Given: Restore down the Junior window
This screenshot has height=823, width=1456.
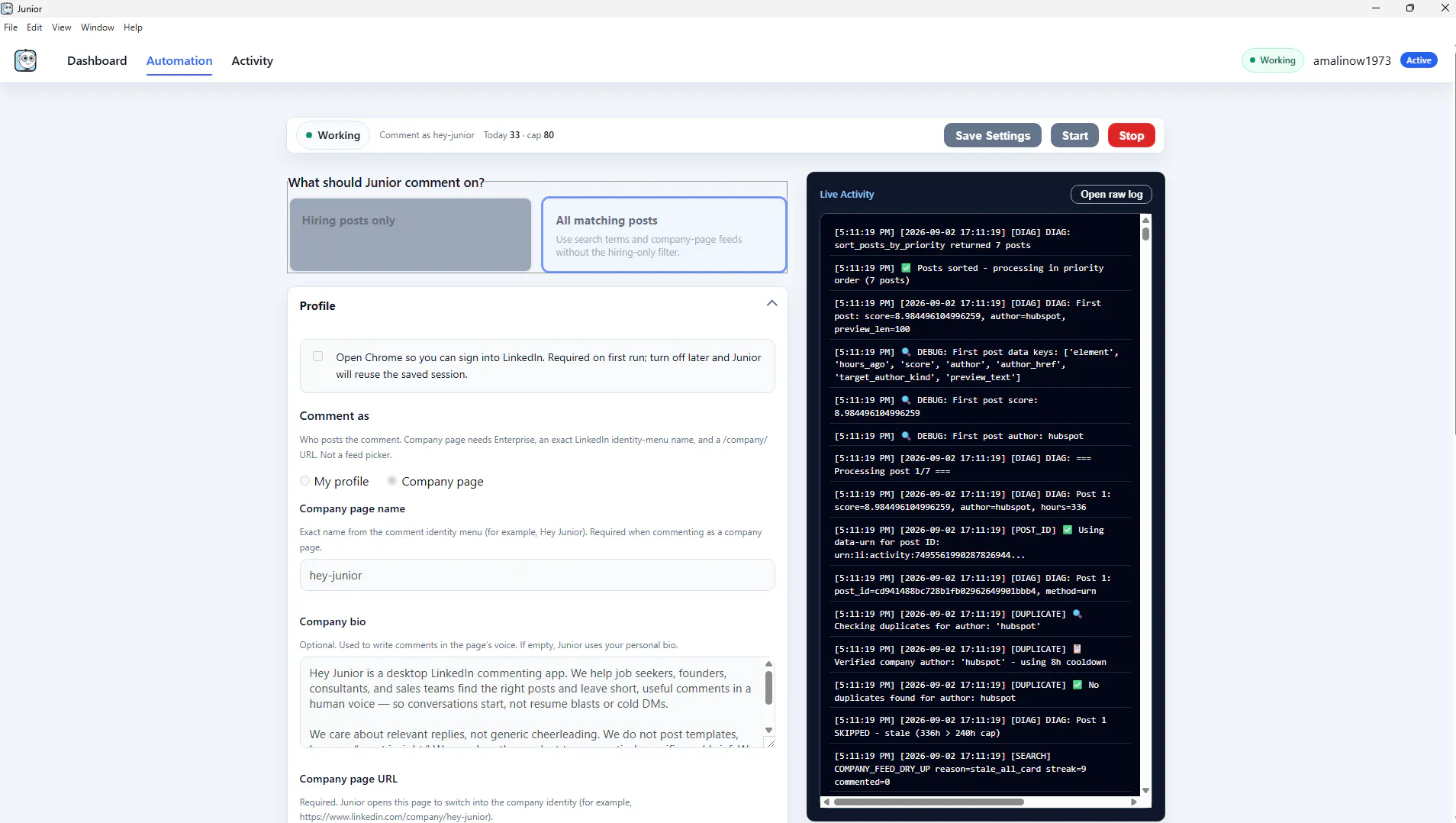Looking at the screenshot, I should [1410, 8].
